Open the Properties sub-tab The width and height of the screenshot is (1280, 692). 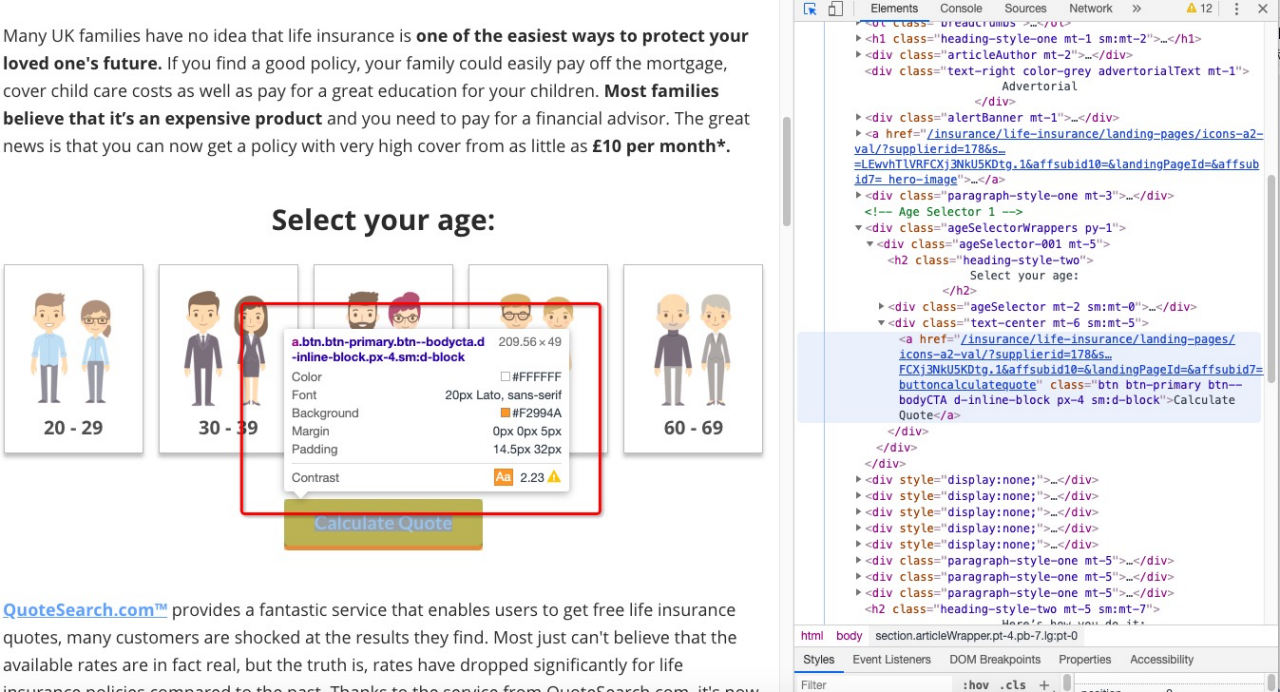coord(1085,660)
